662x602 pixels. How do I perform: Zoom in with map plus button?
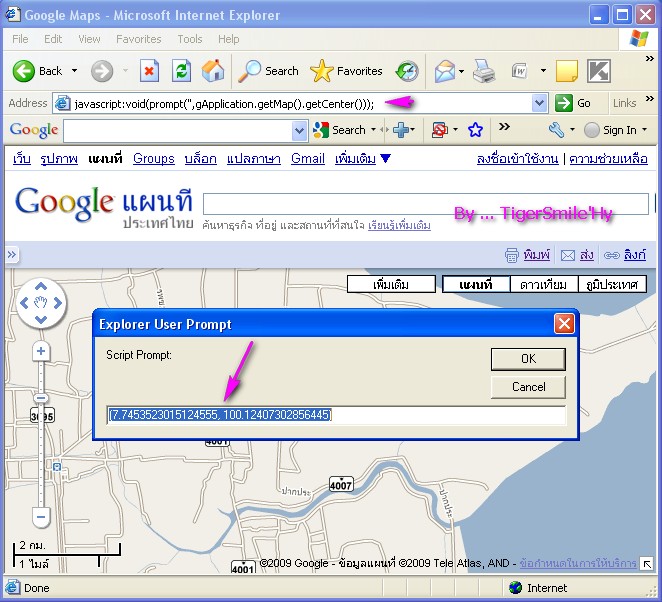41,351
